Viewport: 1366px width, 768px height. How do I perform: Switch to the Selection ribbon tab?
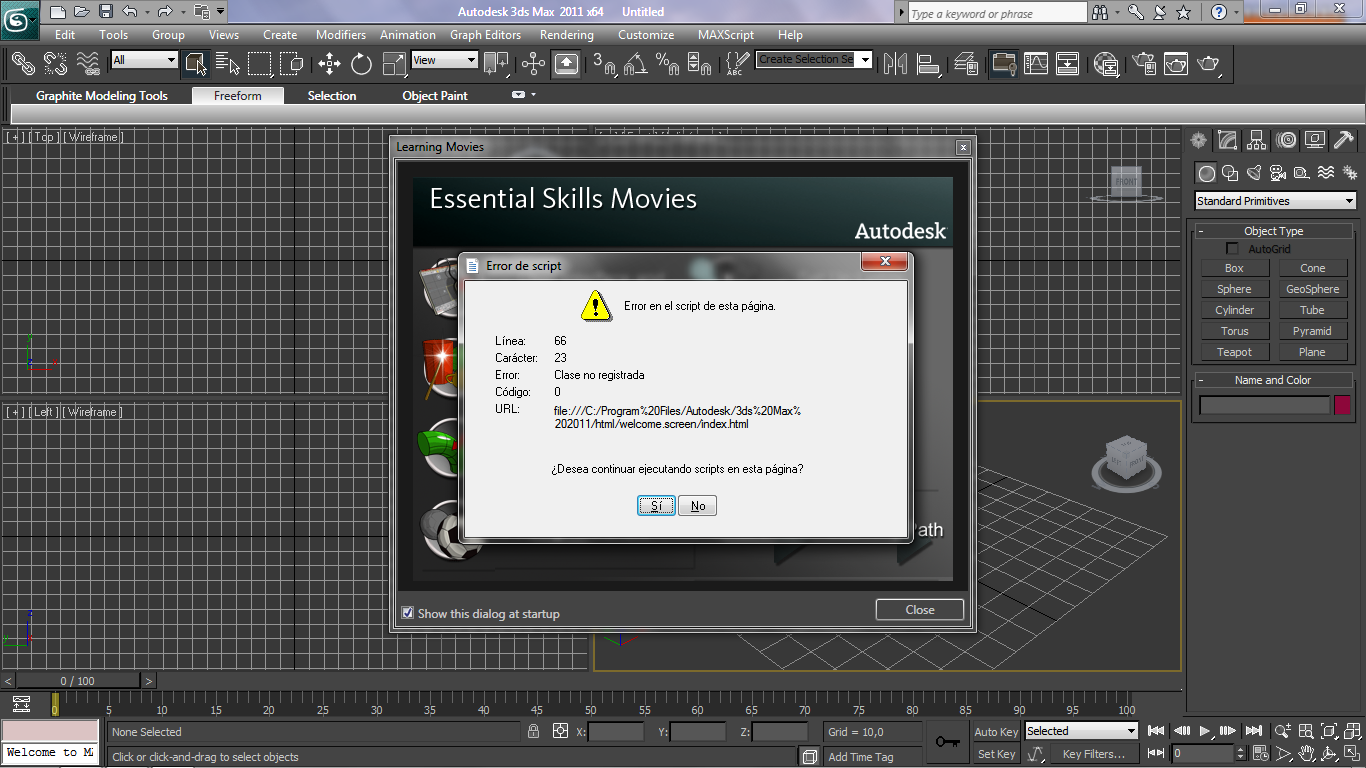[332, 96]
